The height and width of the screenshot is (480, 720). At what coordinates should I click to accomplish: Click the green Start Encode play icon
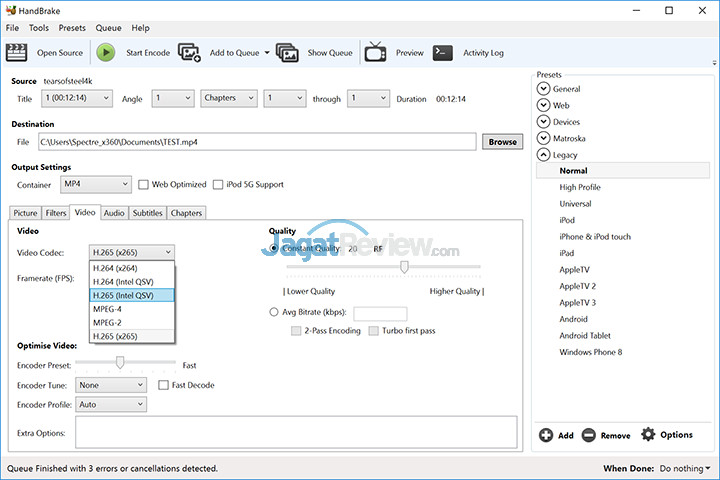click(x=106, y=52)
